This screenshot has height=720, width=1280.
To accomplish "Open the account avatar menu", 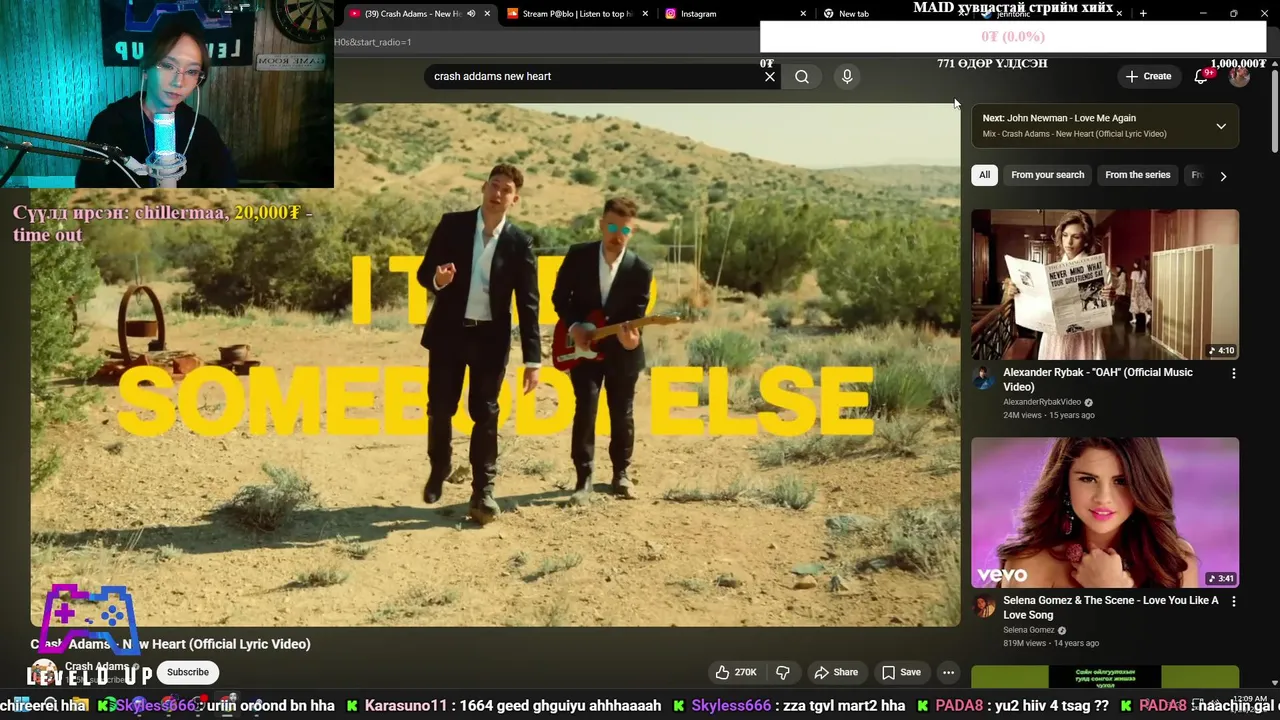I will tap(1239, 76).
